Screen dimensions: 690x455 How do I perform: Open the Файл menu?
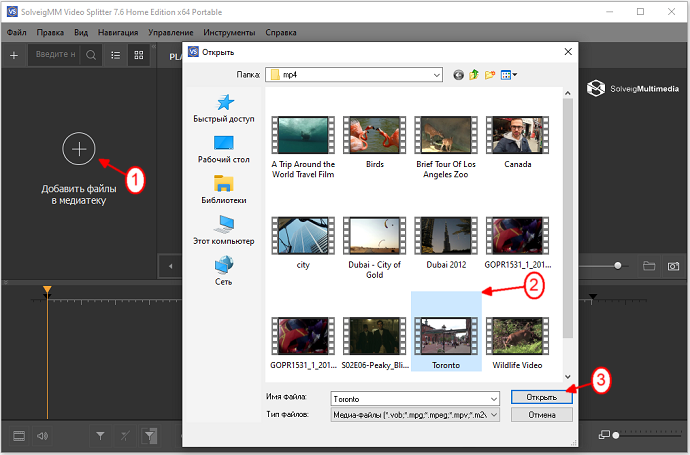coord(17,33)
